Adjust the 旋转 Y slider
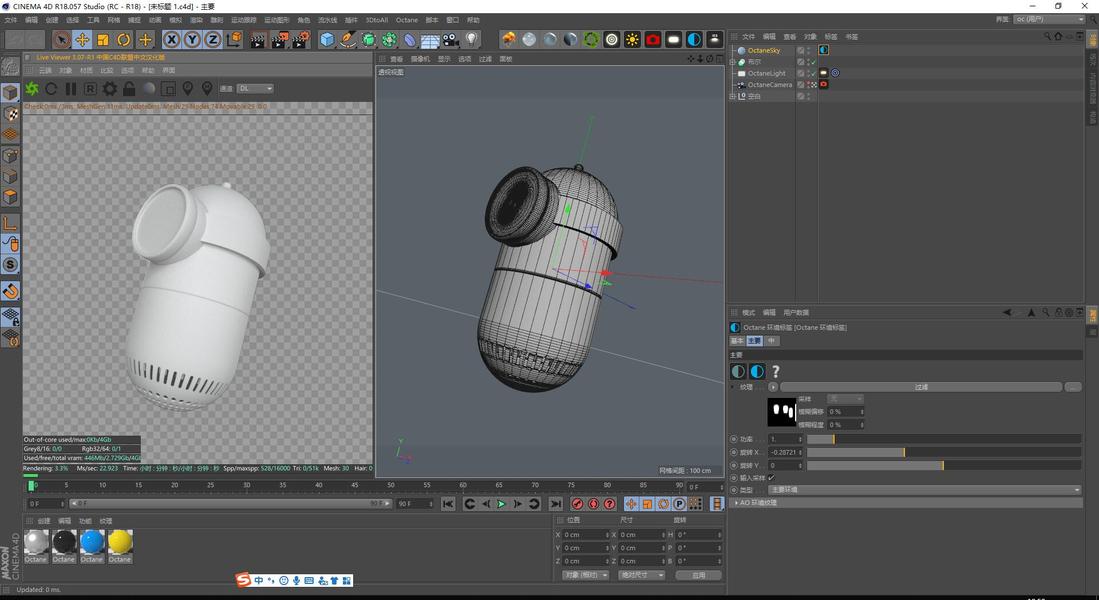Screen dimensions: 1099x600 click(943, 465)
